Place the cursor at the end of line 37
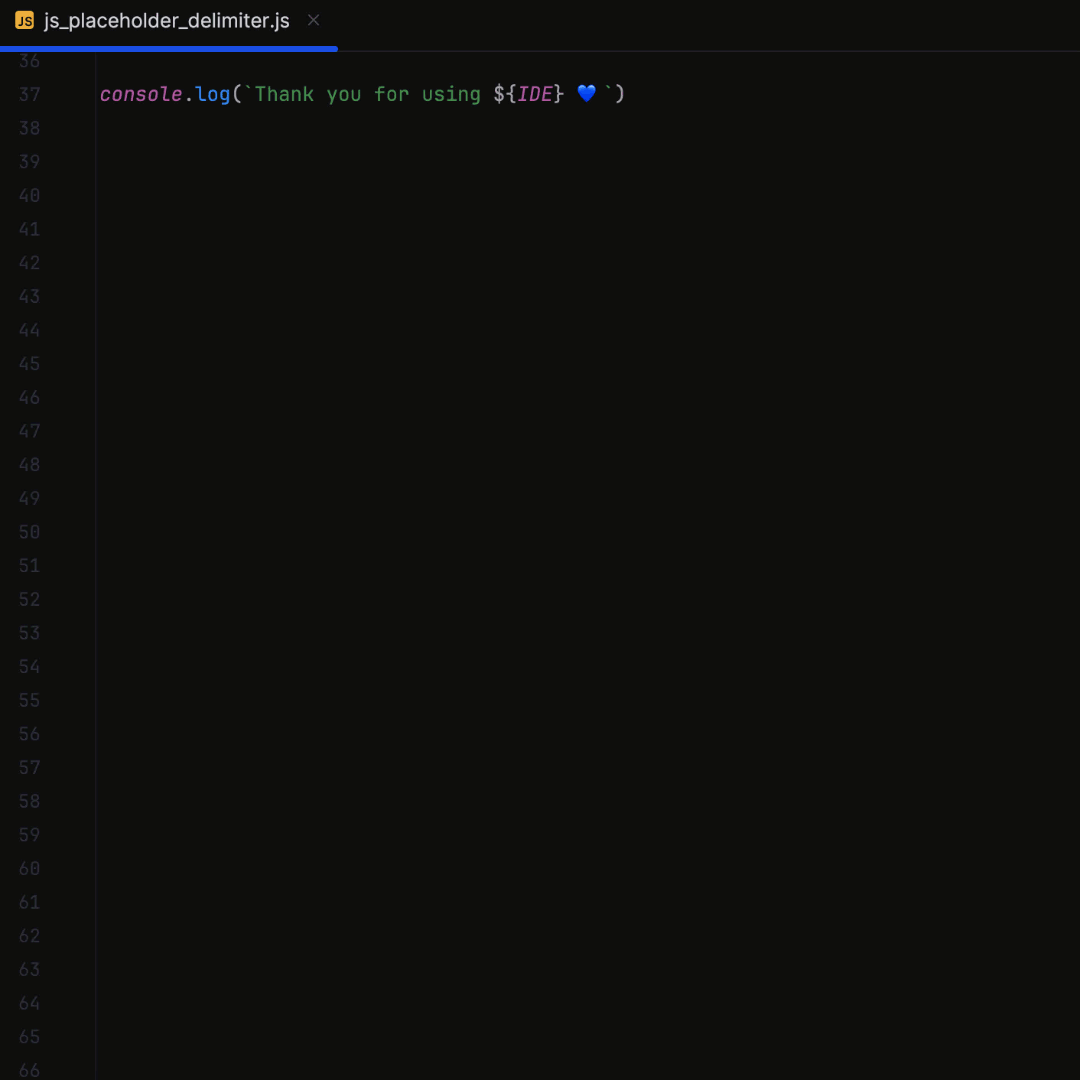This screenshot has height=1080, width=1080. [x=630, y=93]
